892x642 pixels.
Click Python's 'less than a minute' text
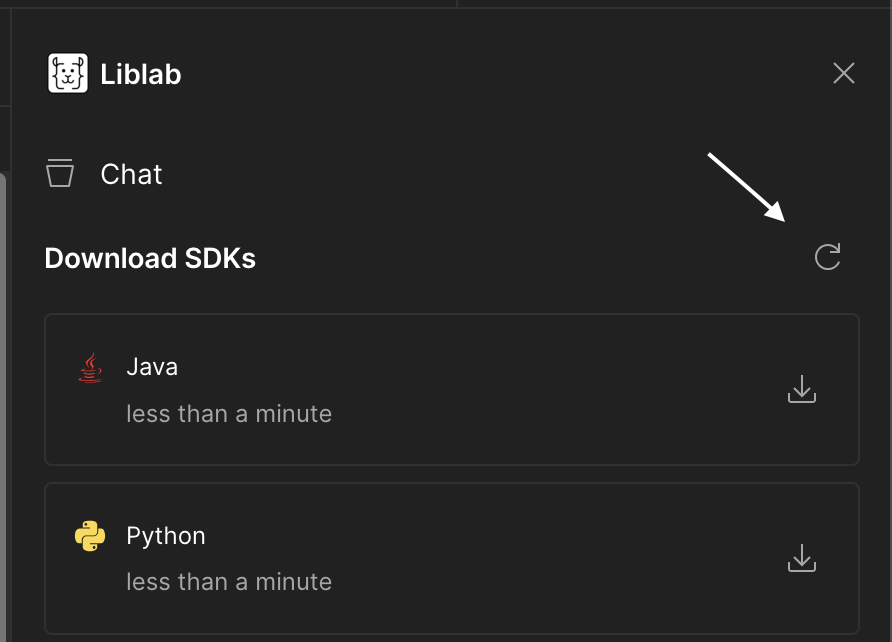pyautogui.click(x=229, y=582)
